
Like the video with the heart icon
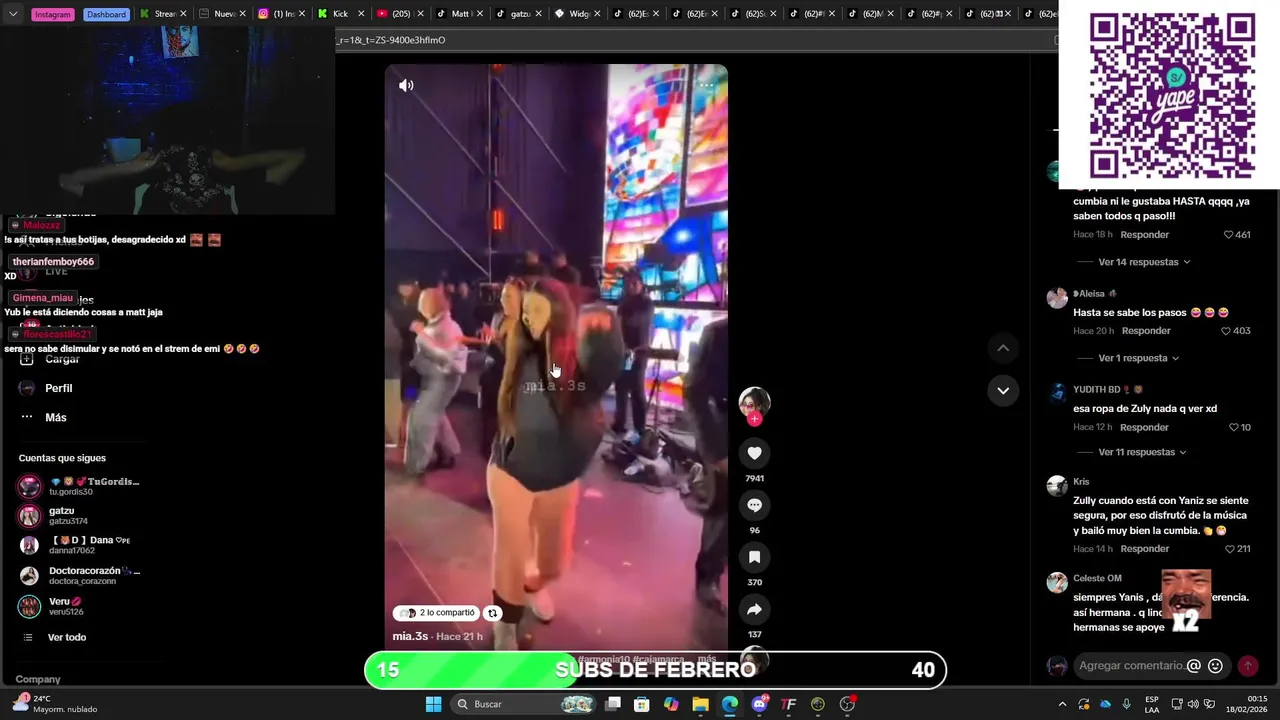tap(754, 453)
